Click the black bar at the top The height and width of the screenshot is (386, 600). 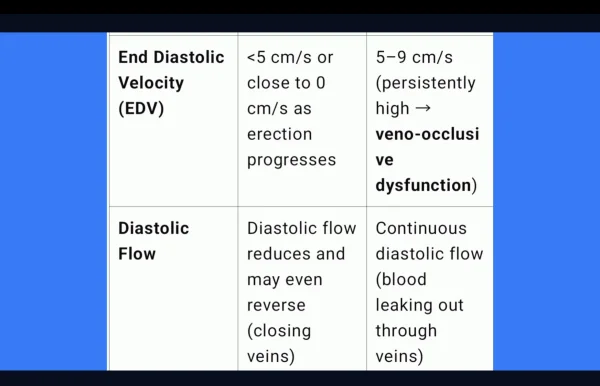pyautogui.click(x=300, y=7)
